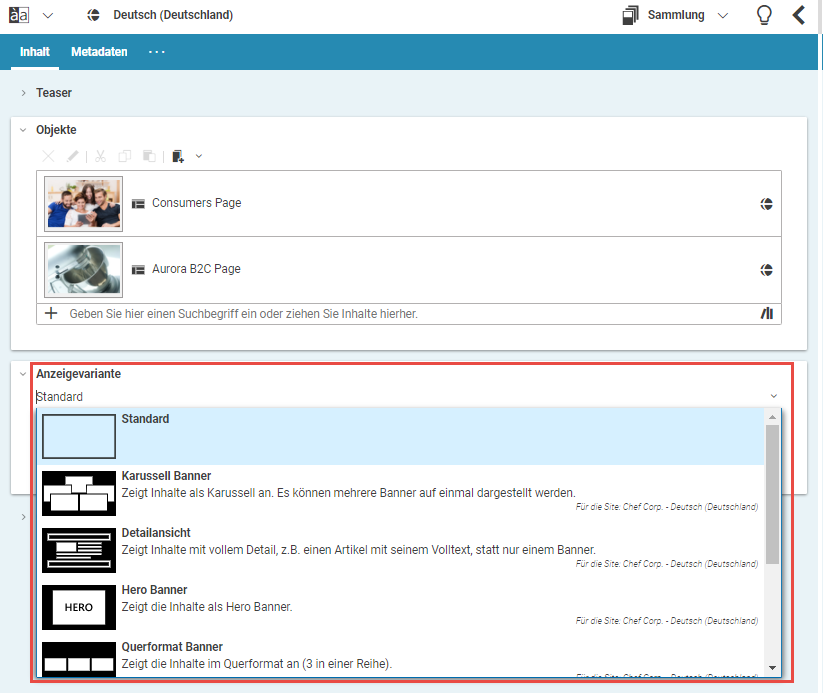Click the lightbulb icon in the header
The image size is (823, 693).
point(764,15)
